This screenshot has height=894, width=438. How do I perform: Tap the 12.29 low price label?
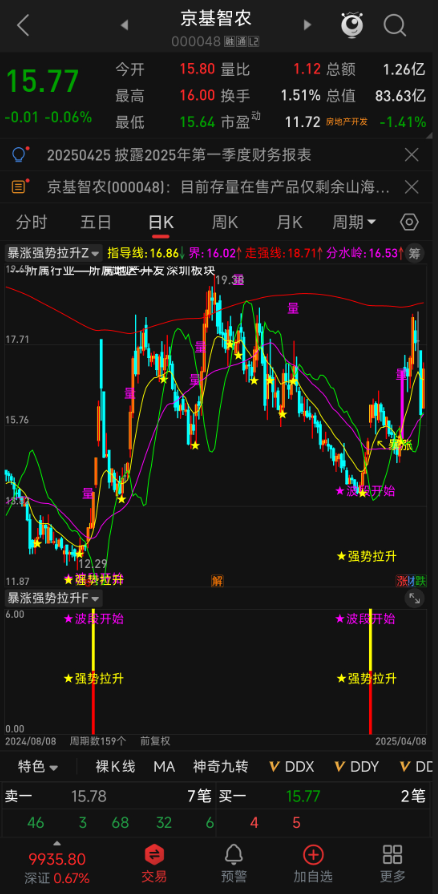click(92, 564)
